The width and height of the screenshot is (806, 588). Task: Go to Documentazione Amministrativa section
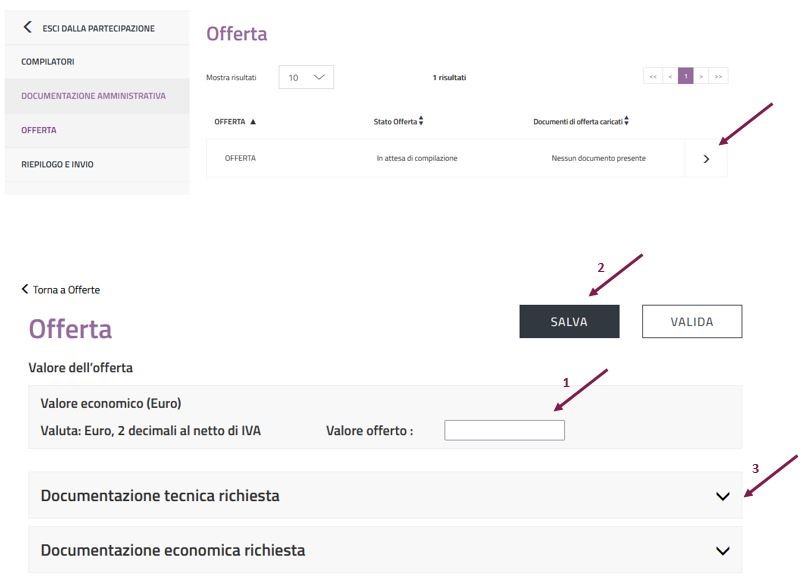point(93,96)
